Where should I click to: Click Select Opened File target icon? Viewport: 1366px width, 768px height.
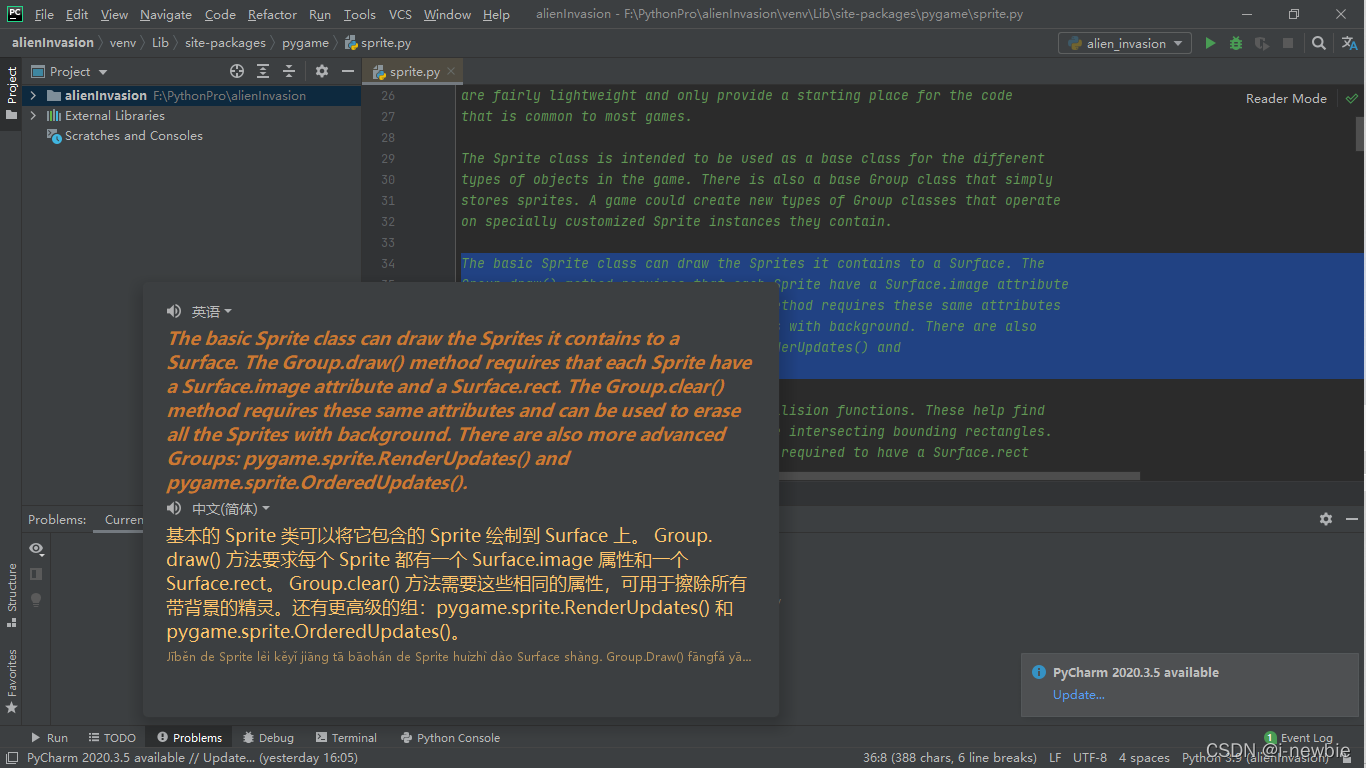(237, 71)
